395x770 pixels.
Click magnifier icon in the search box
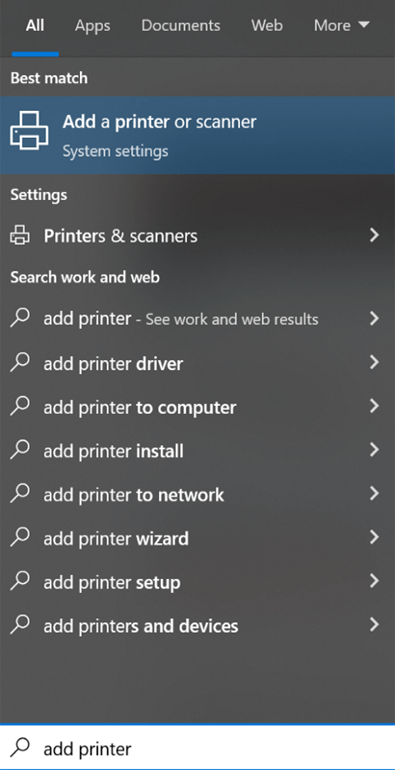(20, 747)
